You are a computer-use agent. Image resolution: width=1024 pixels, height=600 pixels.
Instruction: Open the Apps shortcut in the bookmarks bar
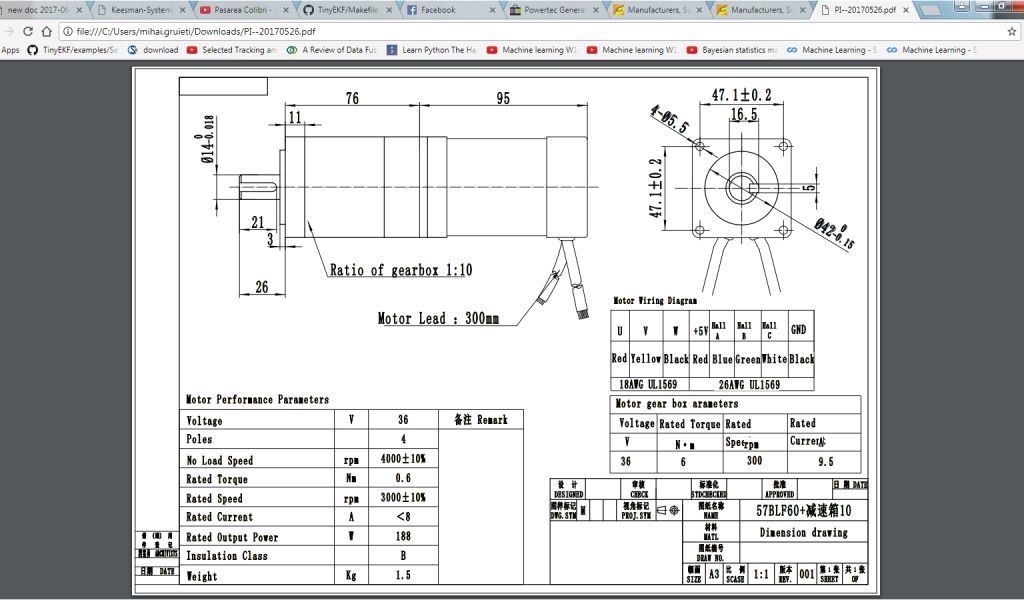10,50
